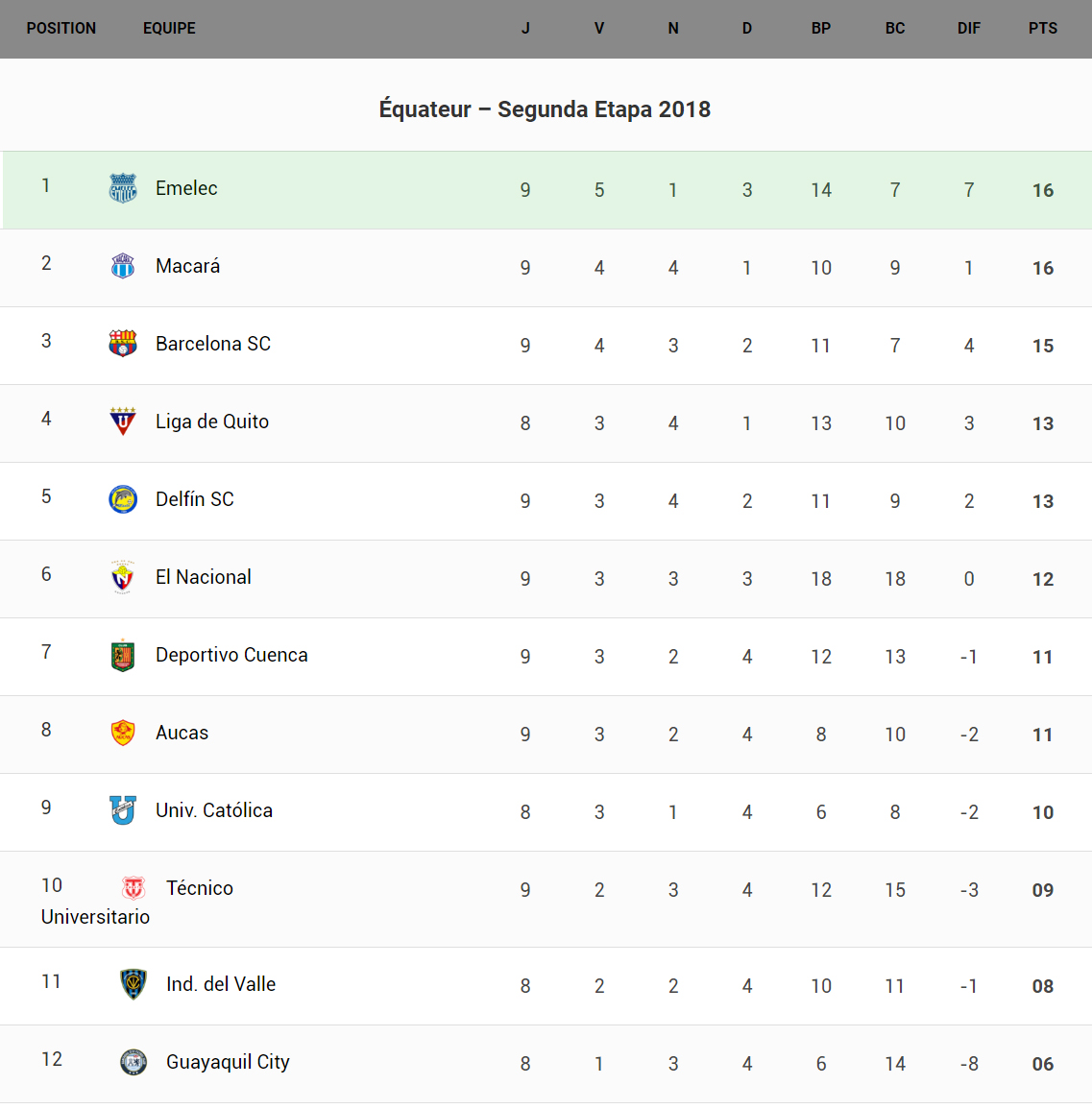The height and width of the screenshot is (1109, 1092).
Task: Click the Deportivo Cuenca shield icon
Action: pos(123,656)
